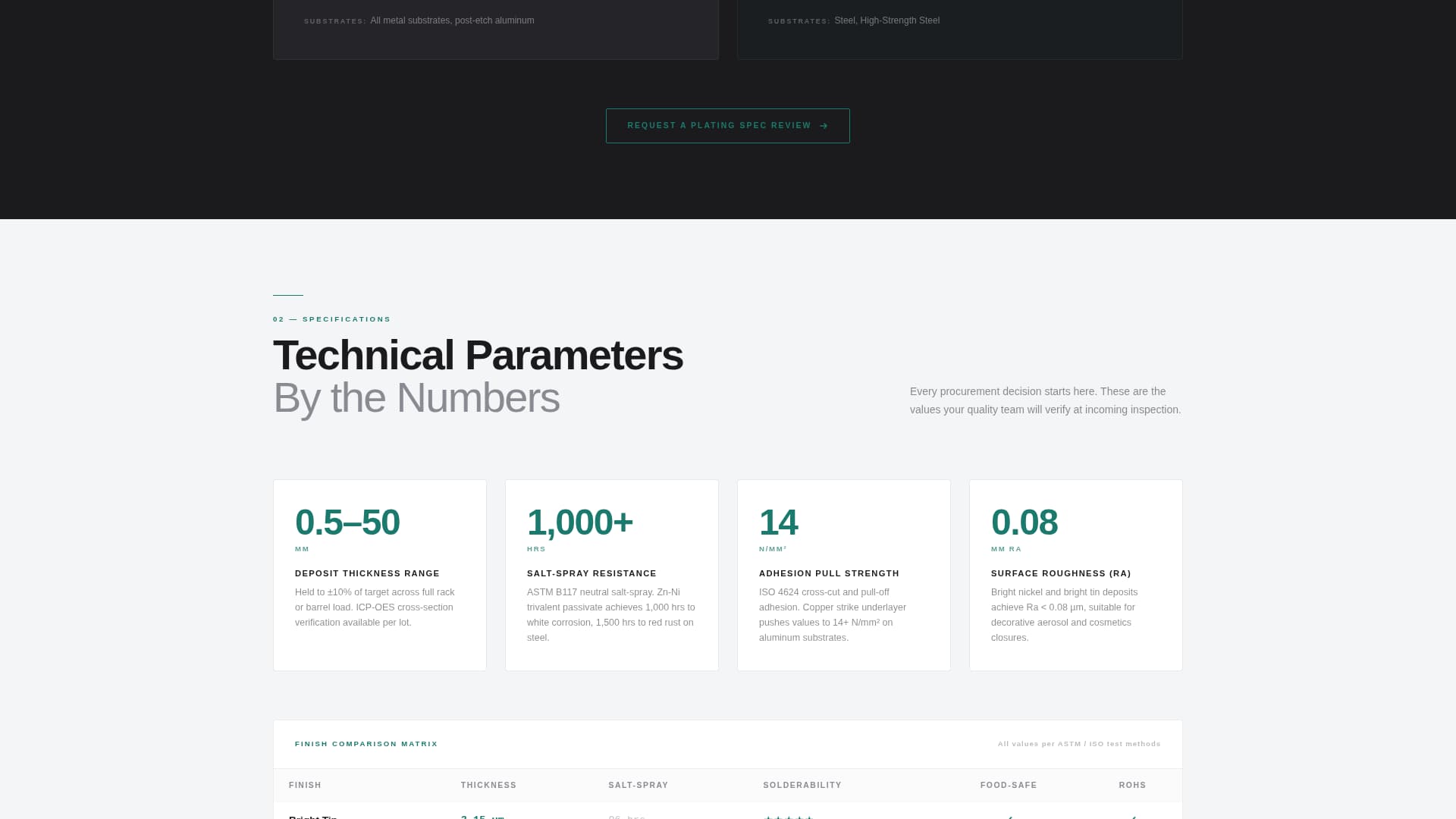This screenshot has height=819, width=1456.
Task: Expand the Finish column header
Action: point(306,785)
